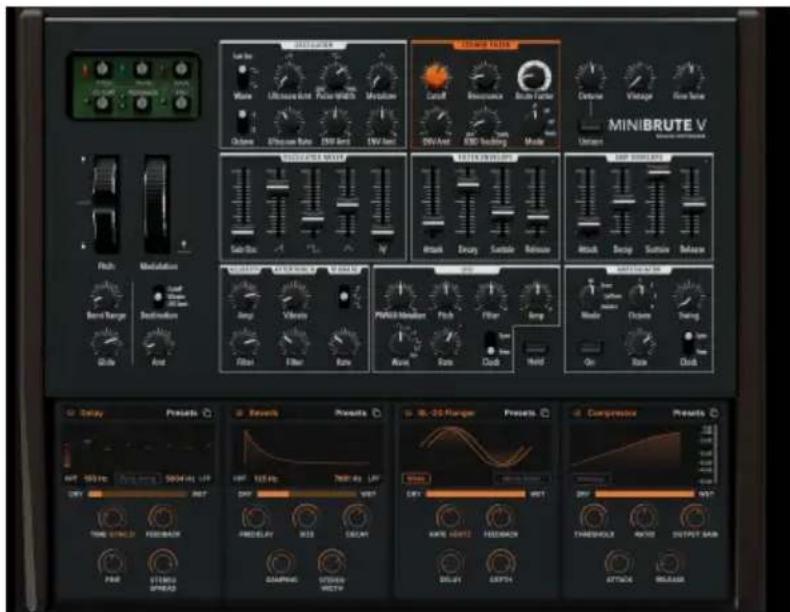Click the Flanger Depth knob
Screen dimensions: 790x612
[x=500, y=562]
